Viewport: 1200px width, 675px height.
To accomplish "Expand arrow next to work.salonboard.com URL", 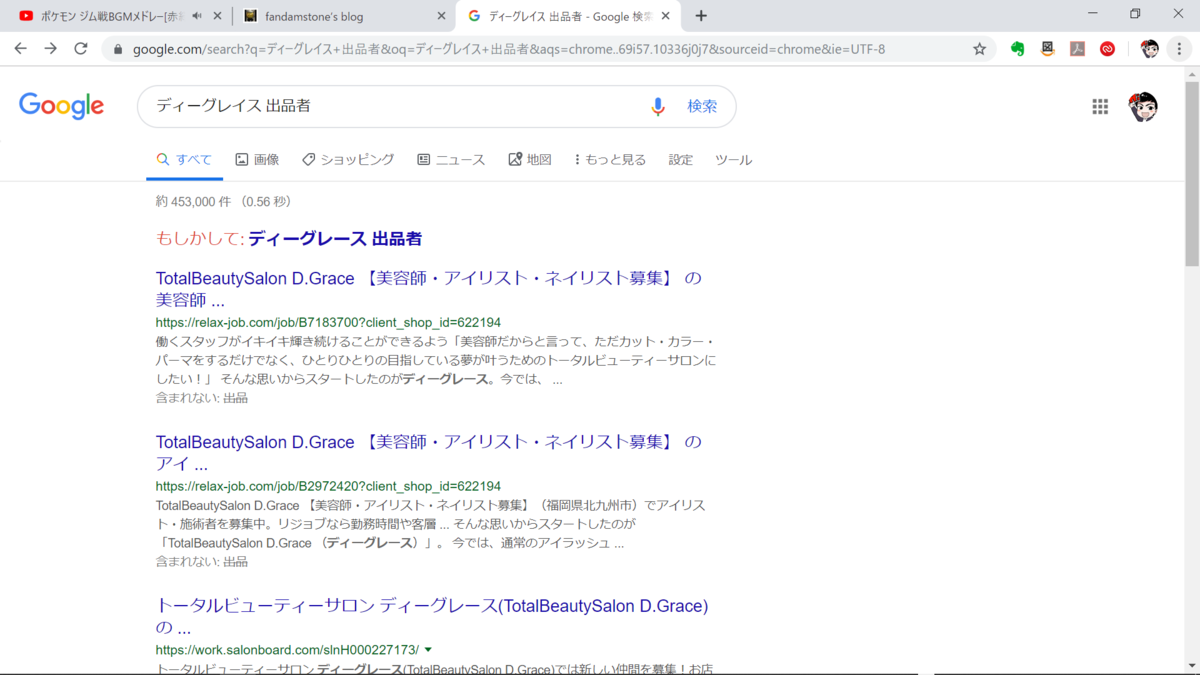I will pos(428,650).
